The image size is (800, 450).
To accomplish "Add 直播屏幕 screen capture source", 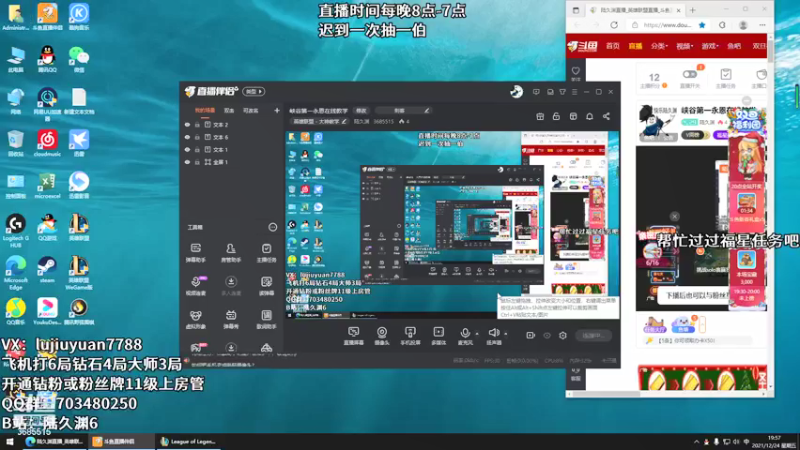I will point(353,336).
